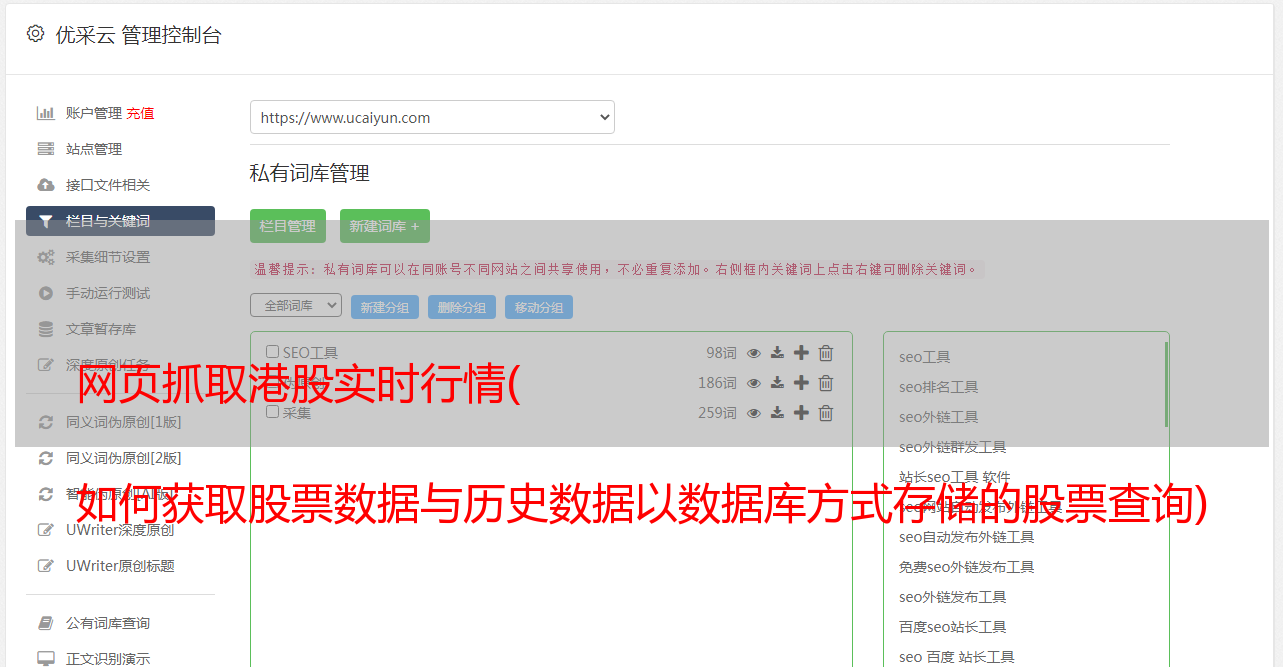This screenshot has width=1283, height=667.
Task: Open 站点管理 via its server icon
Action: pyautogui.click(x=45, y=149)
